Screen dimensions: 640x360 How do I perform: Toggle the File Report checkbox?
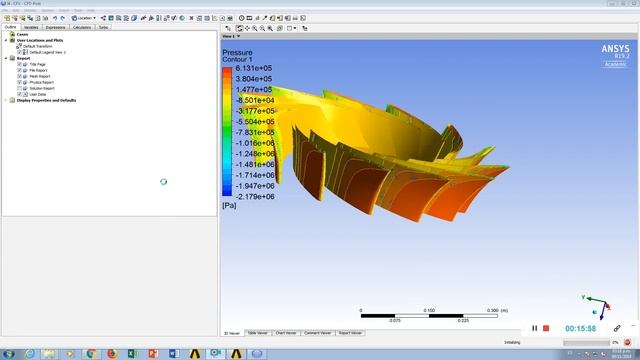pos(19,70)
